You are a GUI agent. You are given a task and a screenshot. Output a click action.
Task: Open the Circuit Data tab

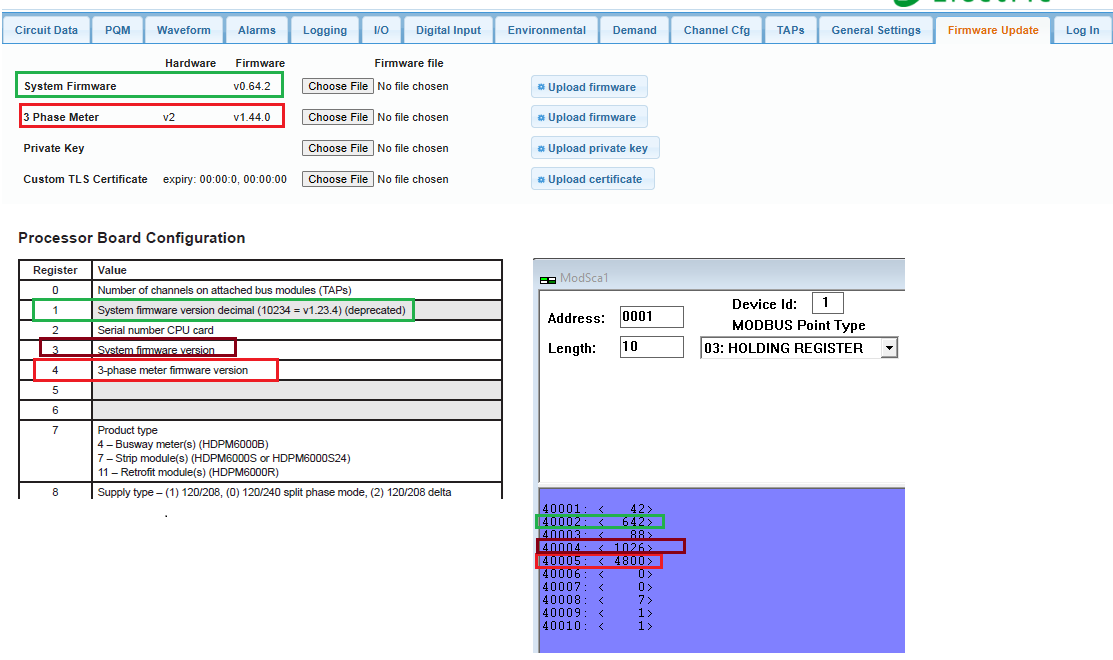point(46,30)
